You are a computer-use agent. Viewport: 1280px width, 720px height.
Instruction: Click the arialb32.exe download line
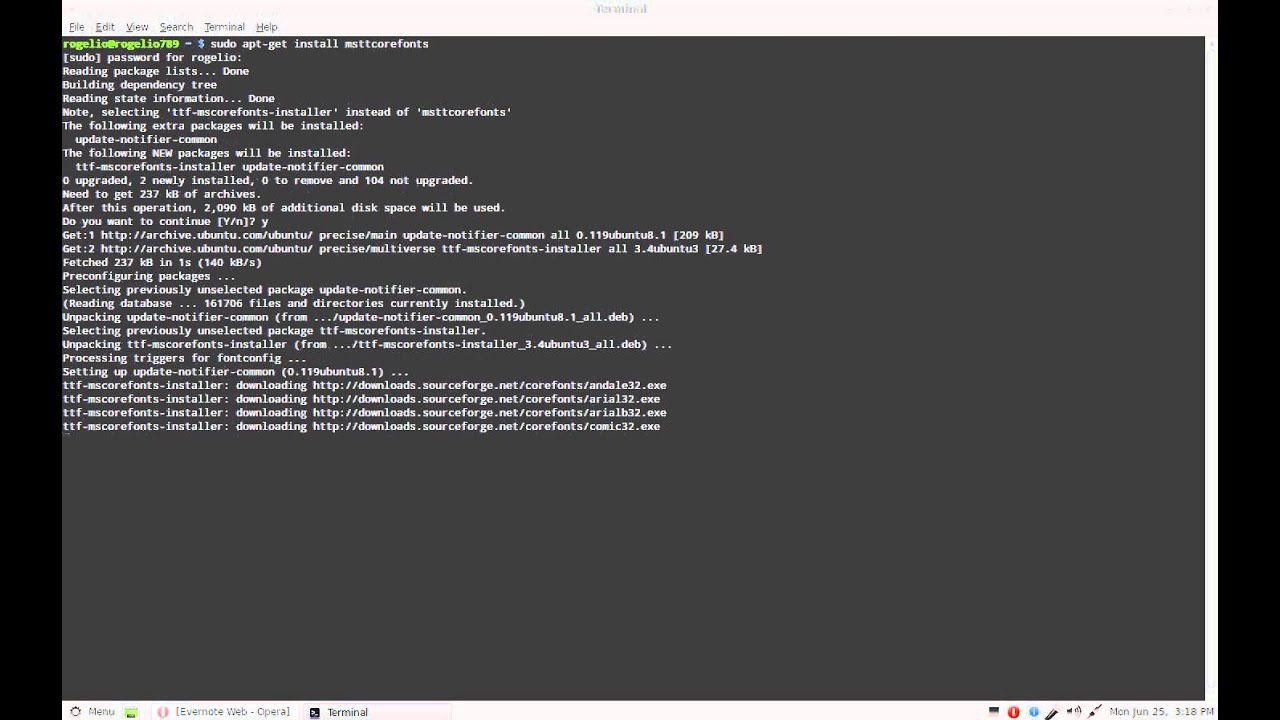tap(364, 412)
